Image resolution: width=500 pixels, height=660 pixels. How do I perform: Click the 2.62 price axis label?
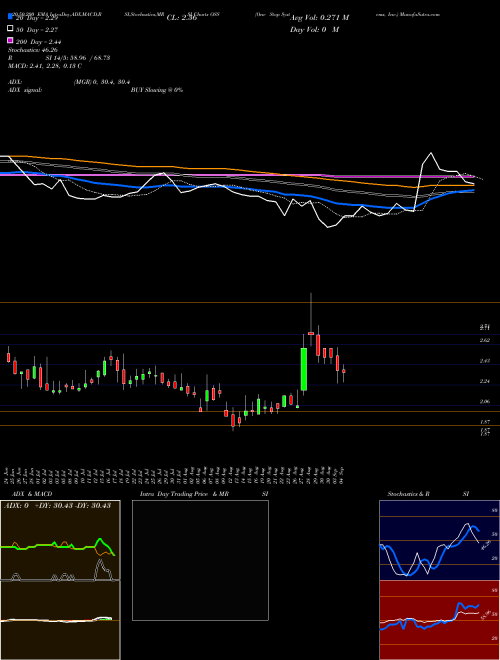point(485,340)
